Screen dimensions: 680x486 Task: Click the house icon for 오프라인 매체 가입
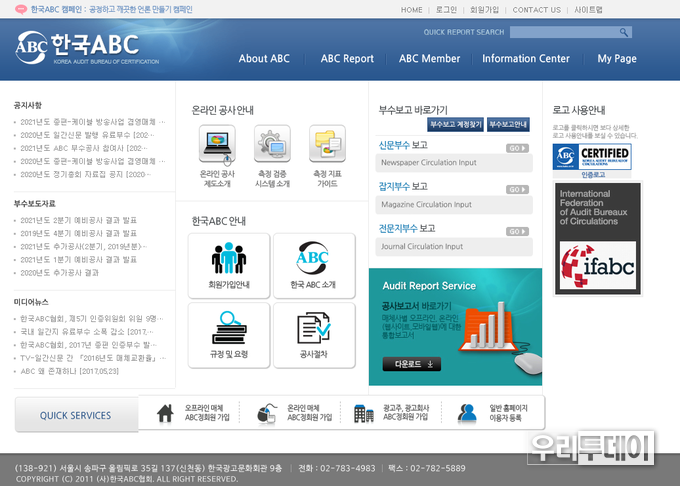(165, 413)
